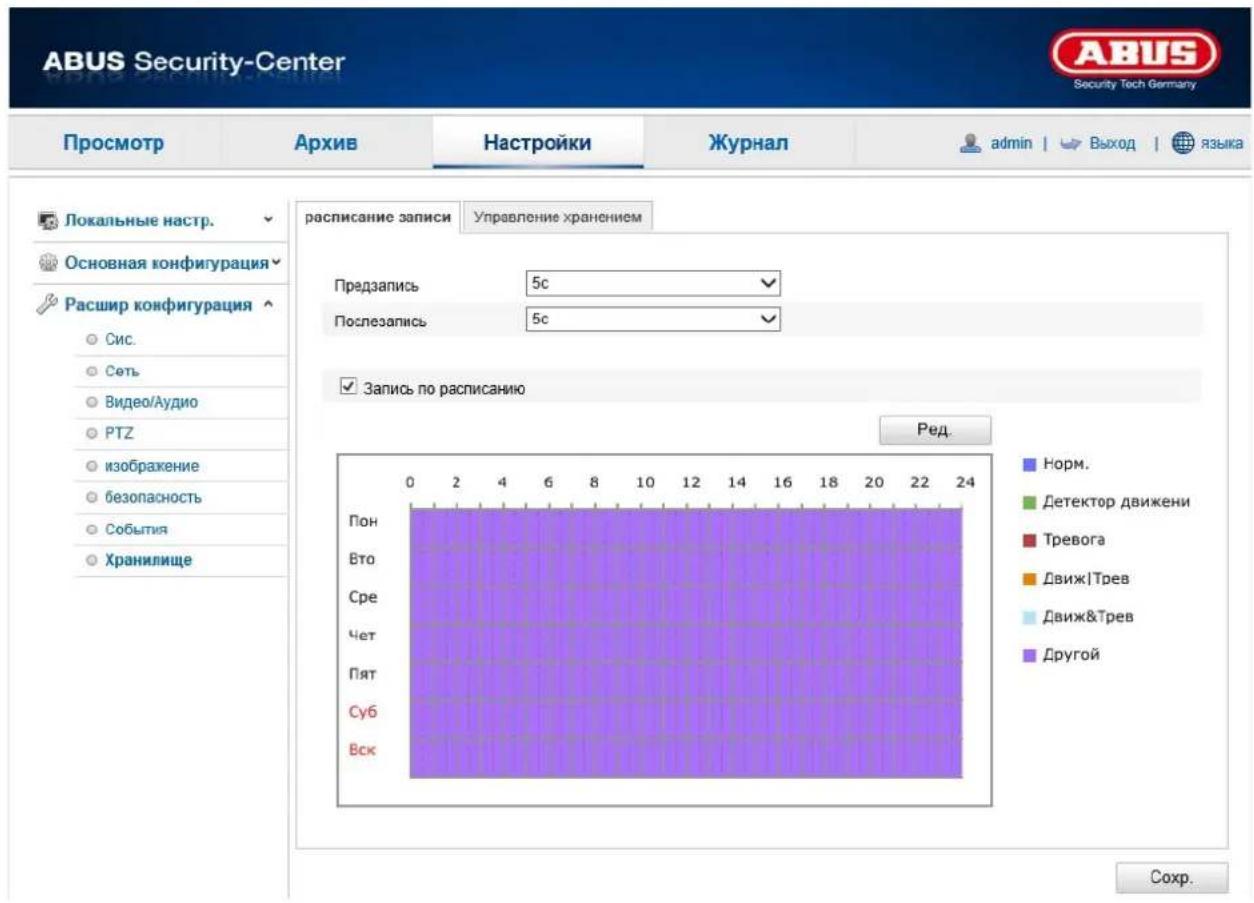Open the Послезапись dropdown
This screenshot has width=1254, height=903.
pyautogui.click(x=652, y=319)
